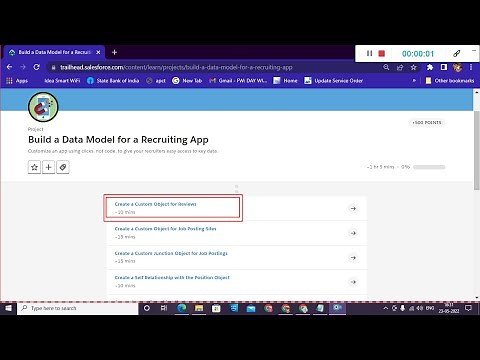Click the page vertical scrollbar thumb
The height and width of the screenshot is (360, 480).
(477, 150)
